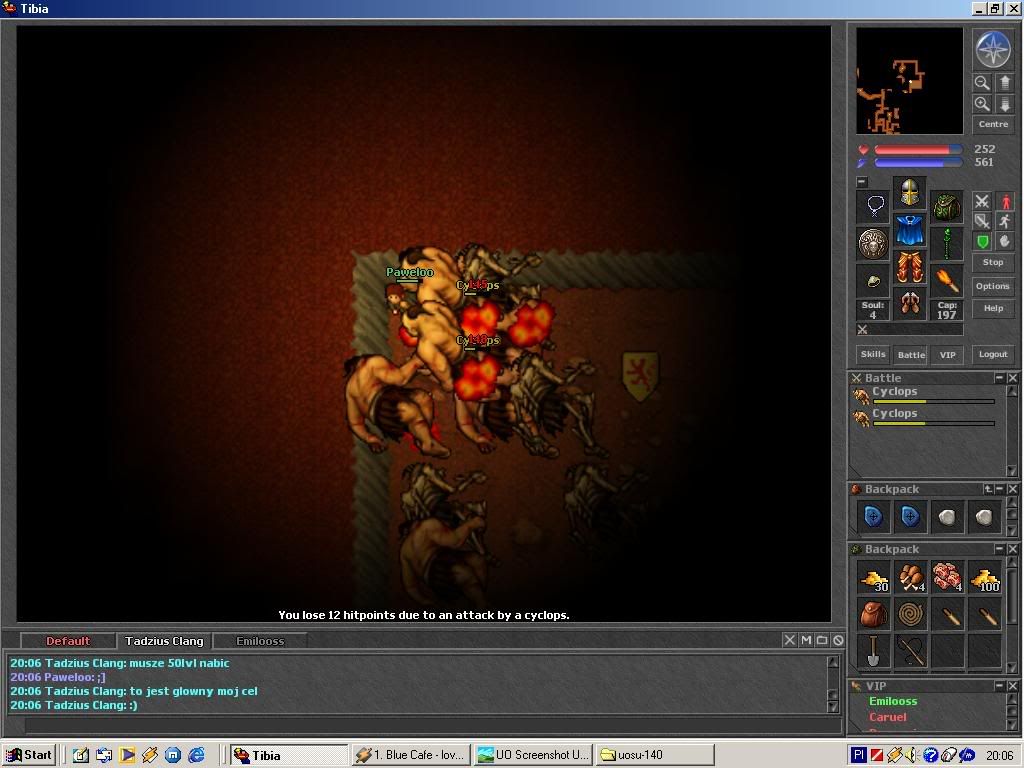Click the ring equipment slot
This screenshot has width=1024, height=768.
tap(873, 281)
